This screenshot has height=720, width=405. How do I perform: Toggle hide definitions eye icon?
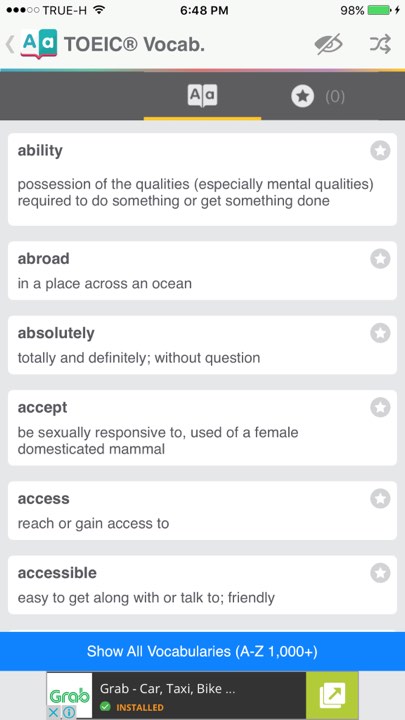coord(328,44)
